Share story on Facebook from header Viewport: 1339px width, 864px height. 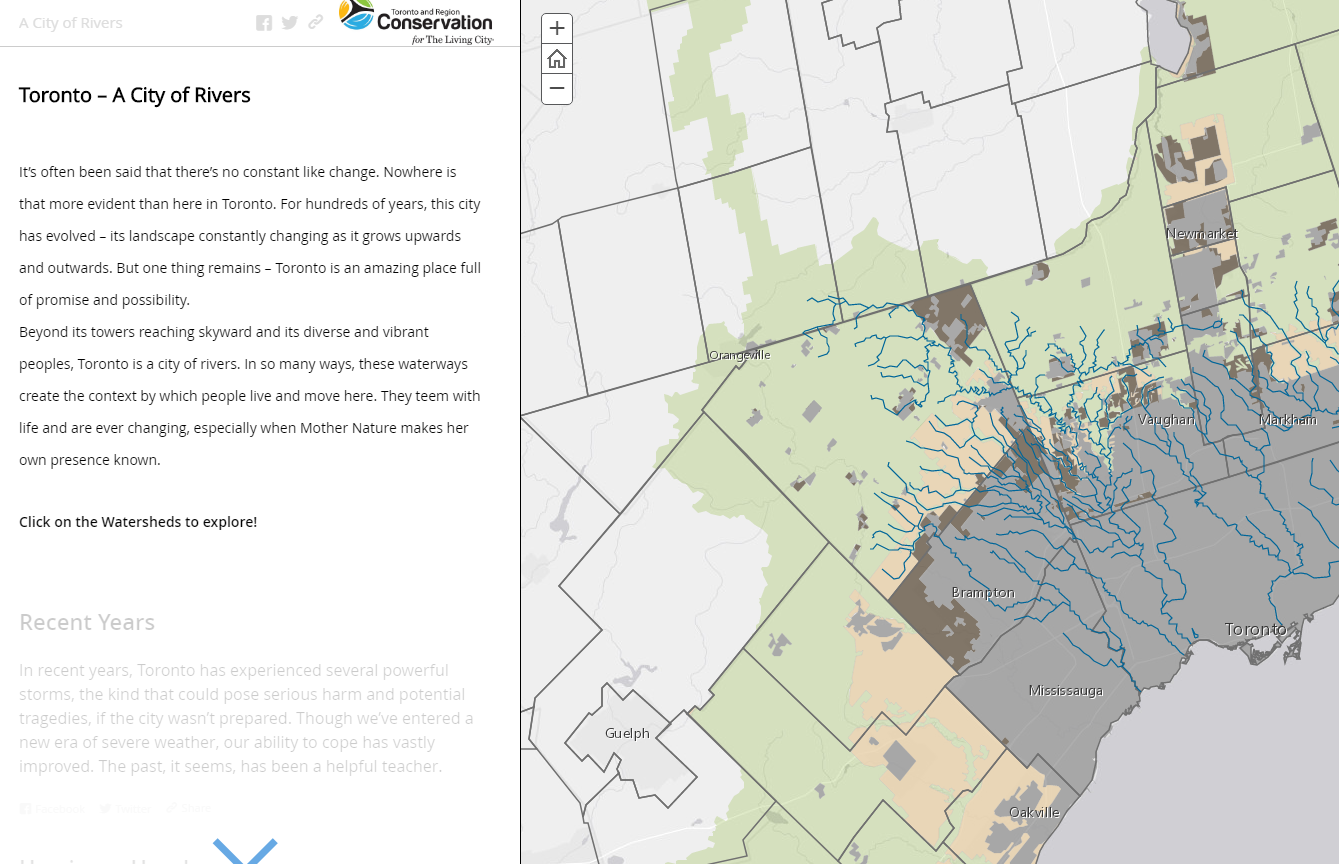(x=264, y=23)
